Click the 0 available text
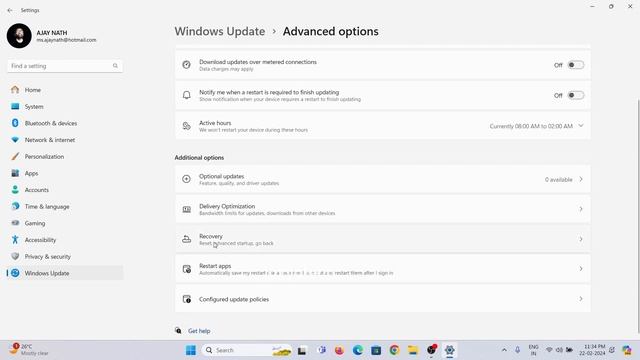The width and height of the screenshot is (640, 360). coord(558,180)
